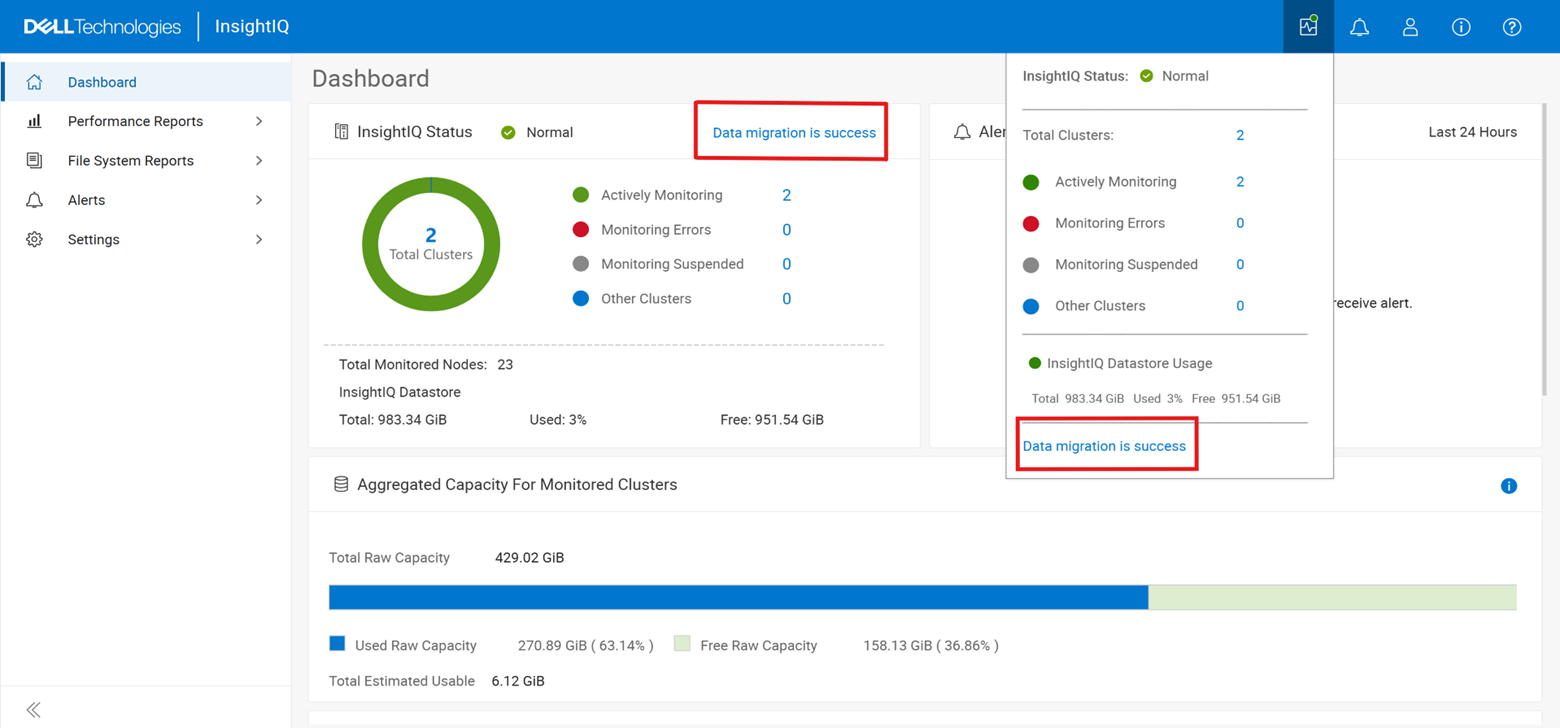Click the blue used raw capacity bar
This screenshot has height=728, width=1560.
point(738,598)
